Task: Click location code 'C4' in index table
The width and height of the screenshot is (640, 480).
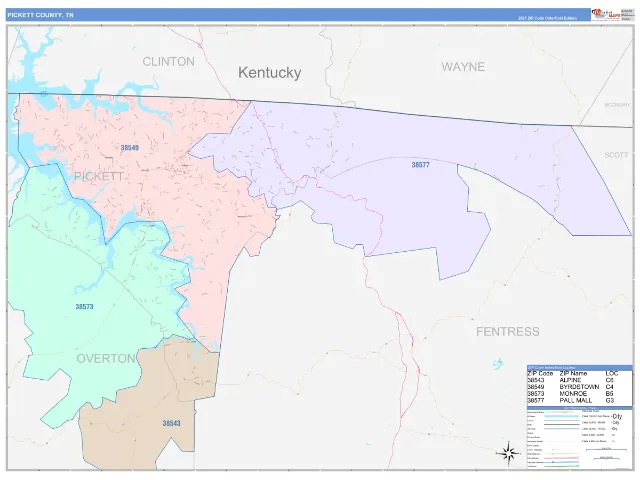Action: 610,387
